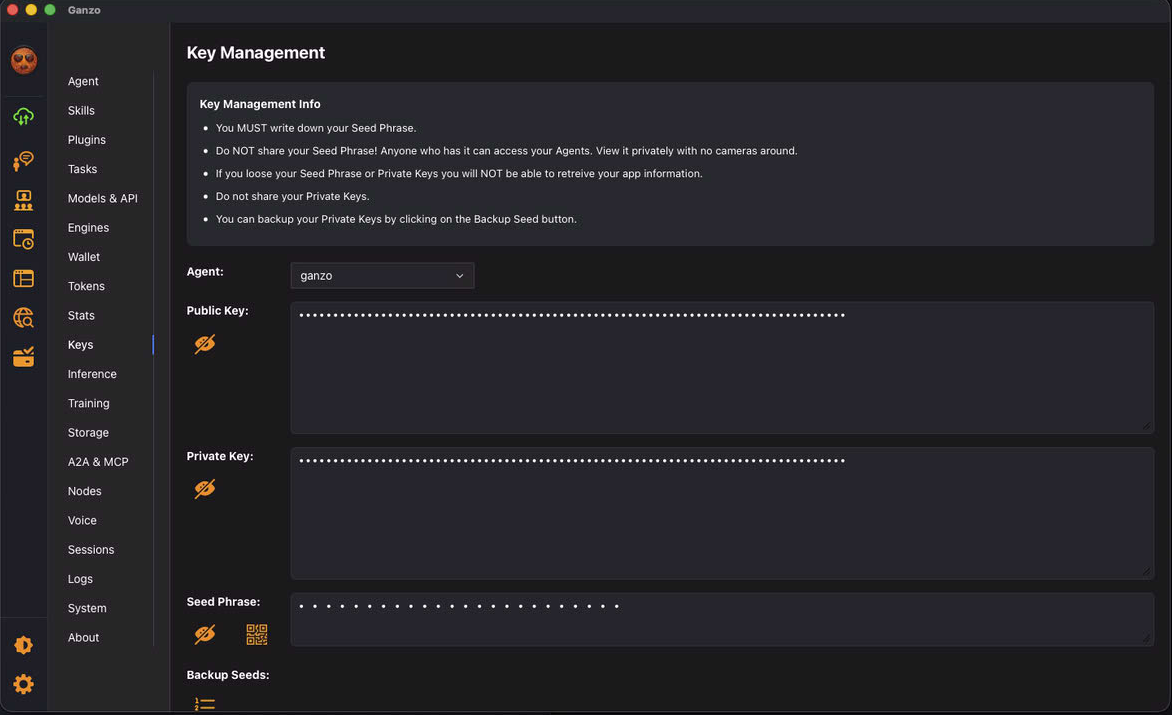Open the person chat bubble icon
Screen dimensions: 1172x715
click(x=23, y=161)
